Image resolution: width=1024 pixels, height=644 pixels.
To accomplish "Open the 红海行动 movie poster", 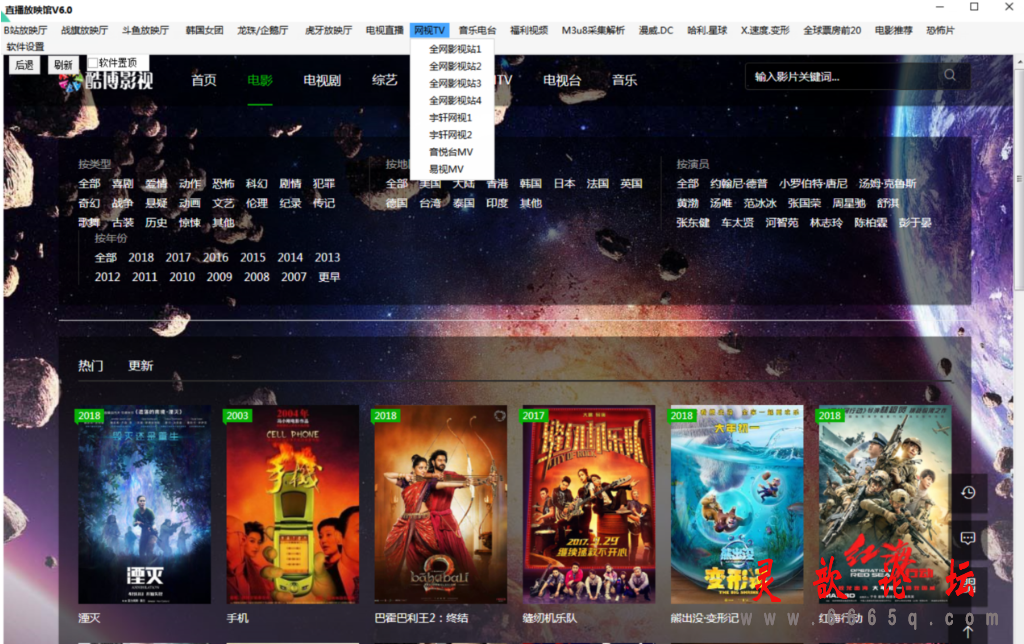I will 885,504.
